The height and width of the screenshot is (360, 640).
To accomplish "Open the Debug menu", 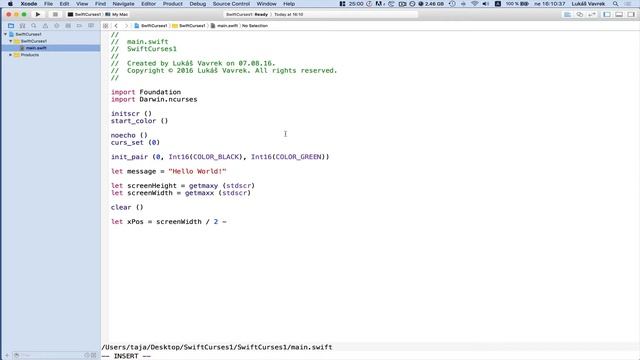I will coord(198,4).
